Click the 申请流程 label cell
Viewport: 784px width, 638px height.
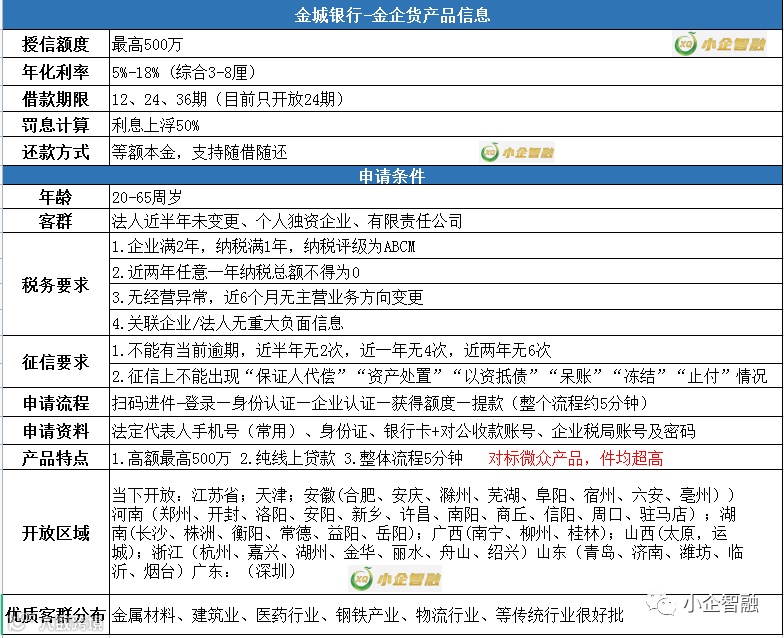click(x=56, y=402)
